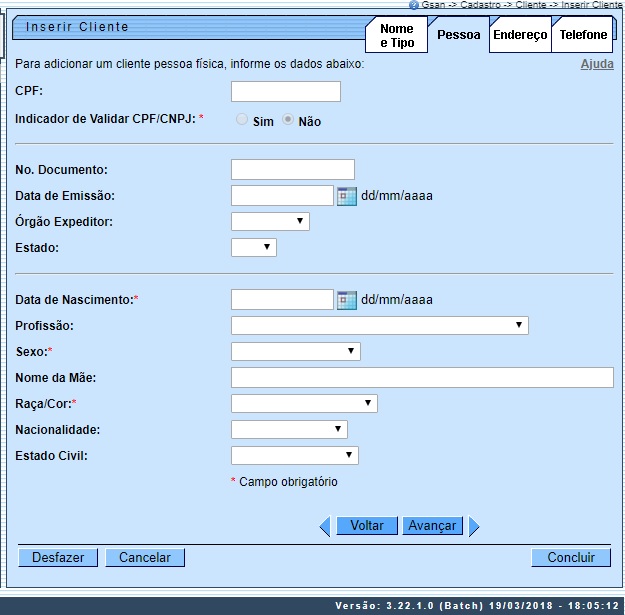Image resolution: width=625 pixels, height=615 pixels.
Task: Open the Estado Civil dropdown
Action: pyautogui.click(x=295, y=455)
